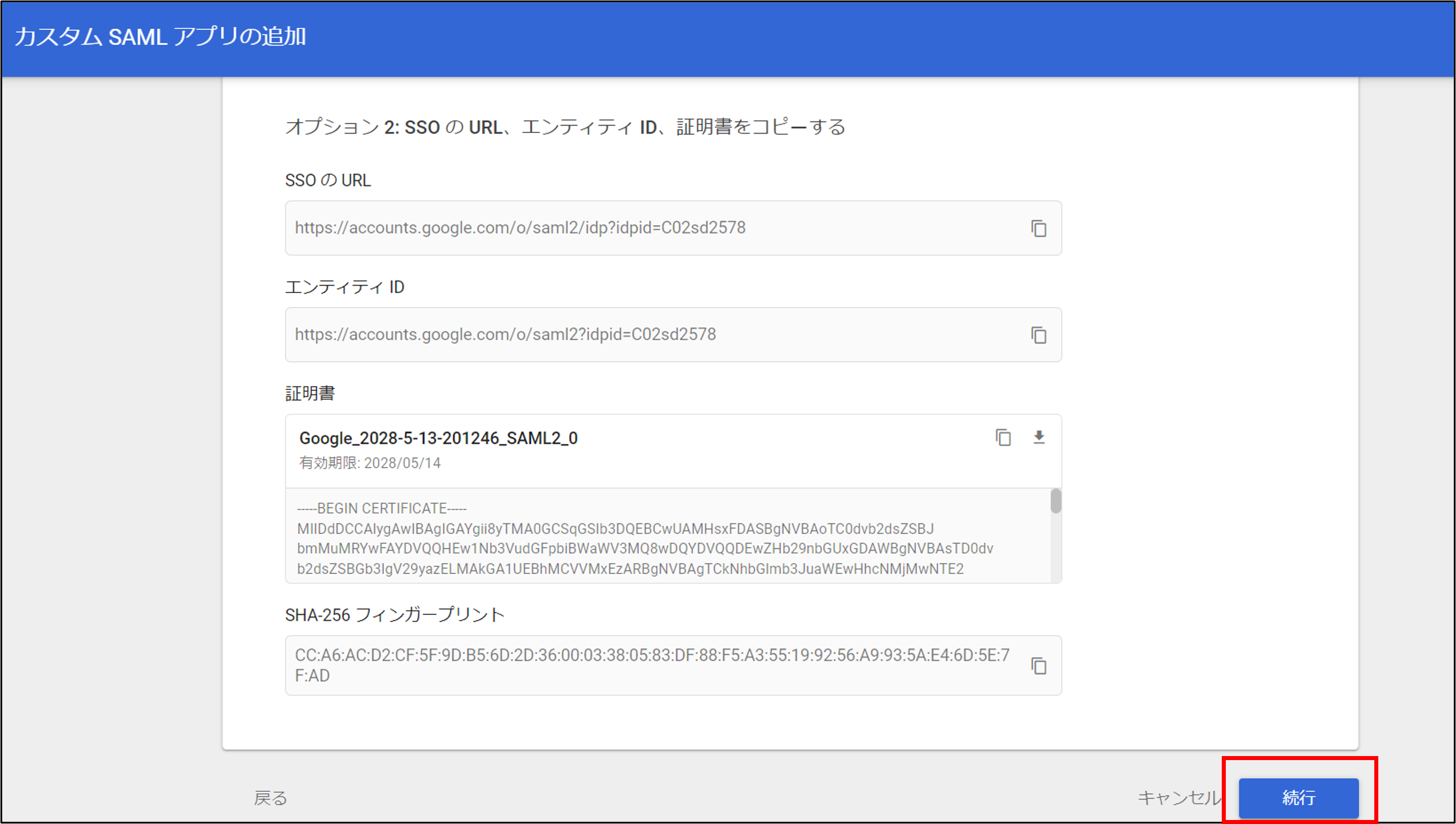Click the SHA-256 fingerprint value box
1456x824 pixels.
pyautogui.click(x=650, y=665)
